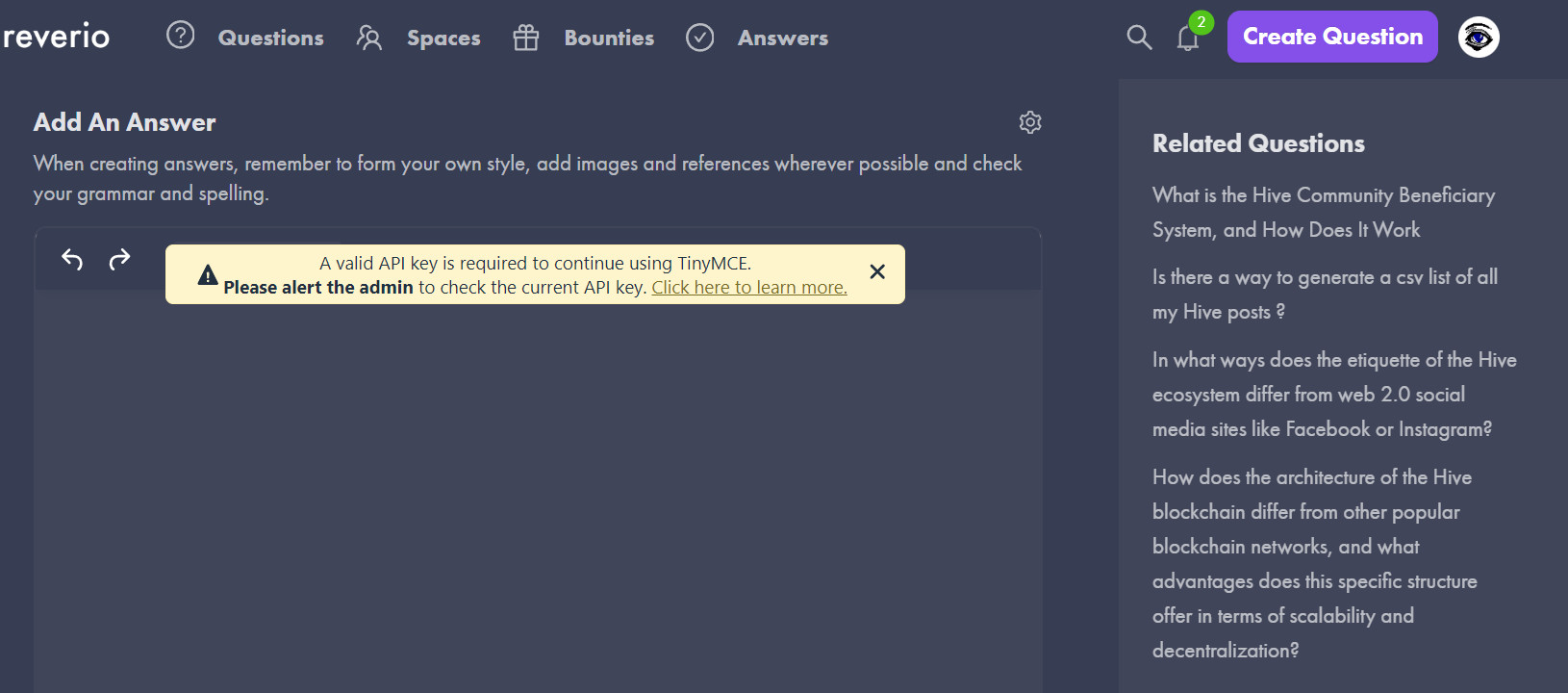Open the notifications bell
1568x693 pixels.
1188,38
